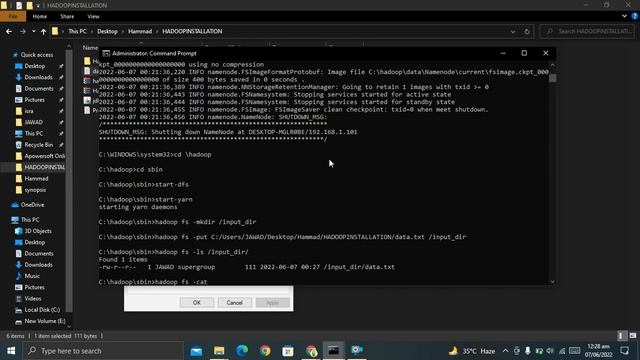Select JAWAD folder in navigation pane

pos(33,122)
